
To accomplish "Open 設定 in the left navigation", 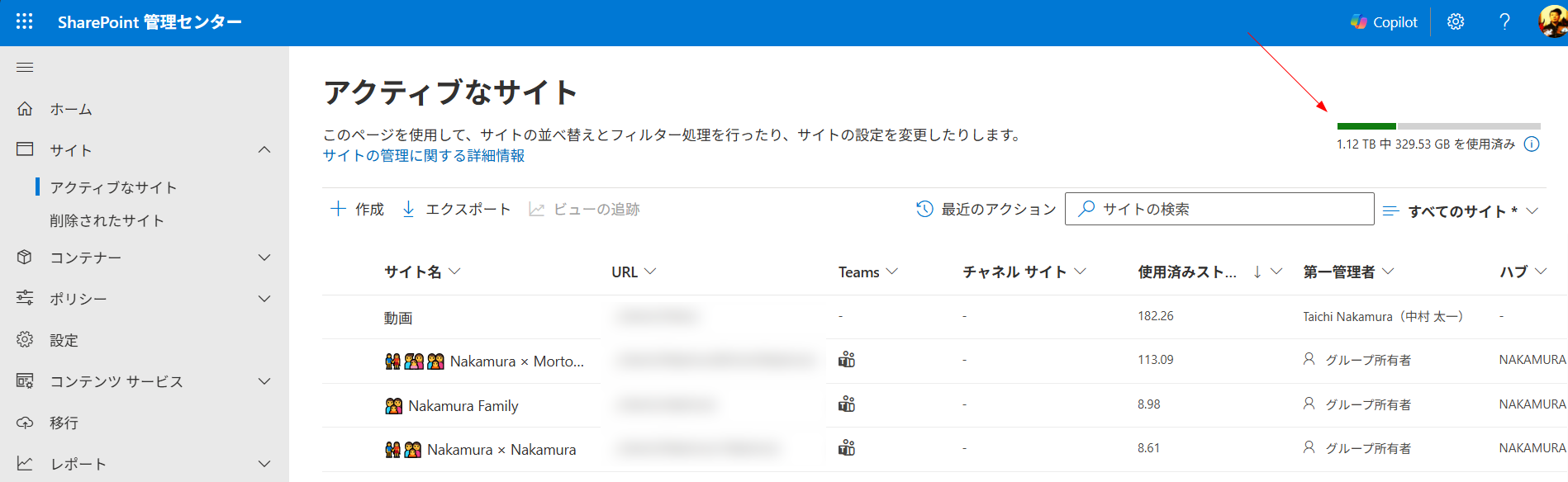I will (x=64, y=340).
